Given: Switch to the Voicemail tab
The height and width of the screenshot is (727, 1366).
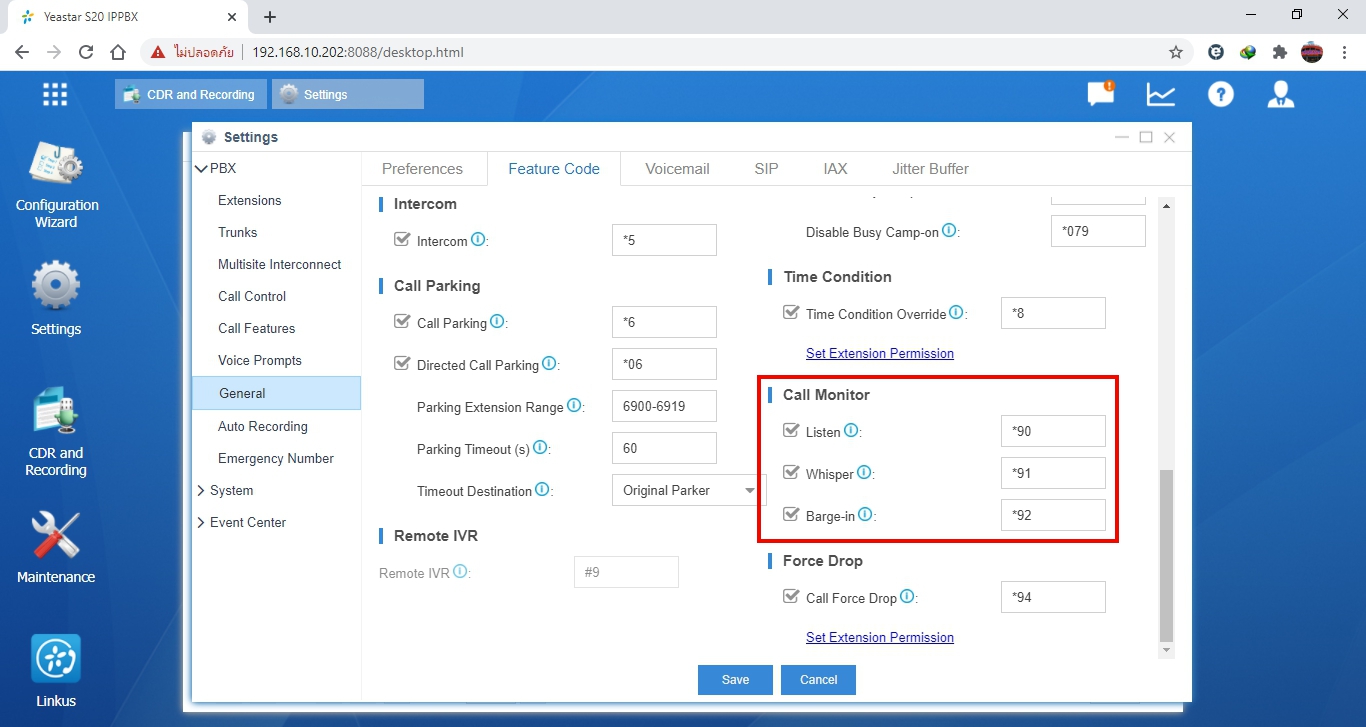Looking at the screenshot, I should 677,169.
